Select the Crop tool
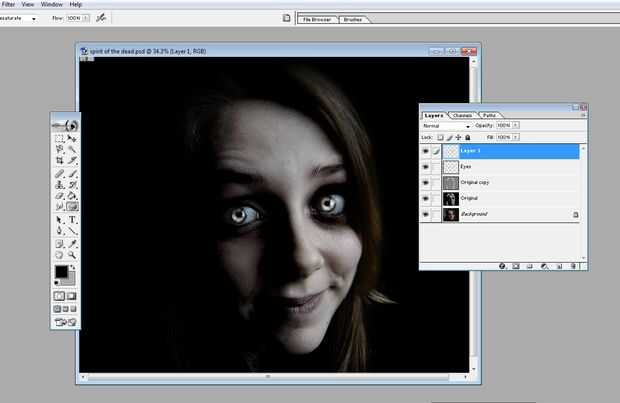This screenshot has height=403, width=620. (x=60, y=160)
